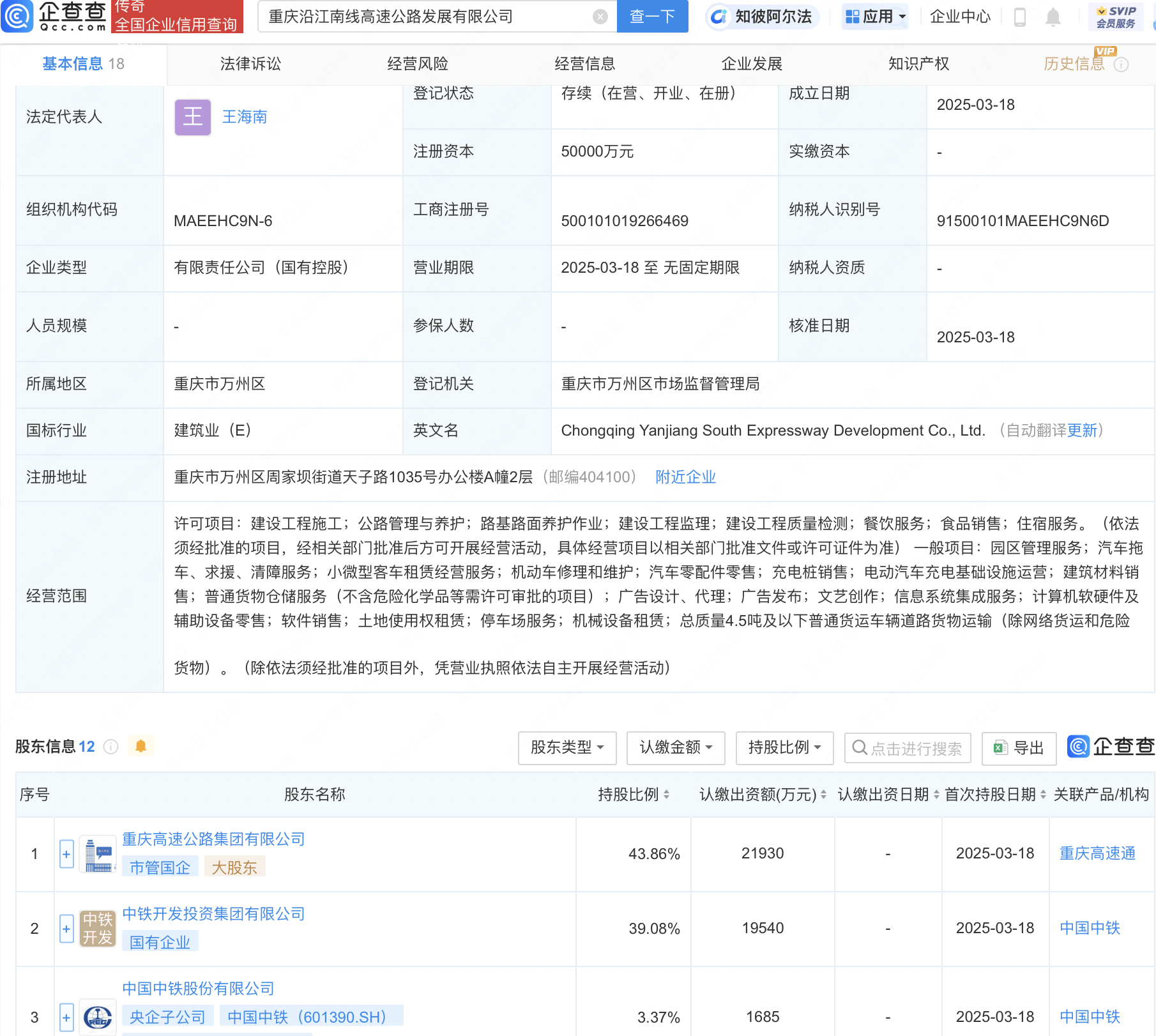The width and height of the screenshot is (1156, 1036).
Task: Open 历史信息 VIP tab
Action: click(1074, 64)
